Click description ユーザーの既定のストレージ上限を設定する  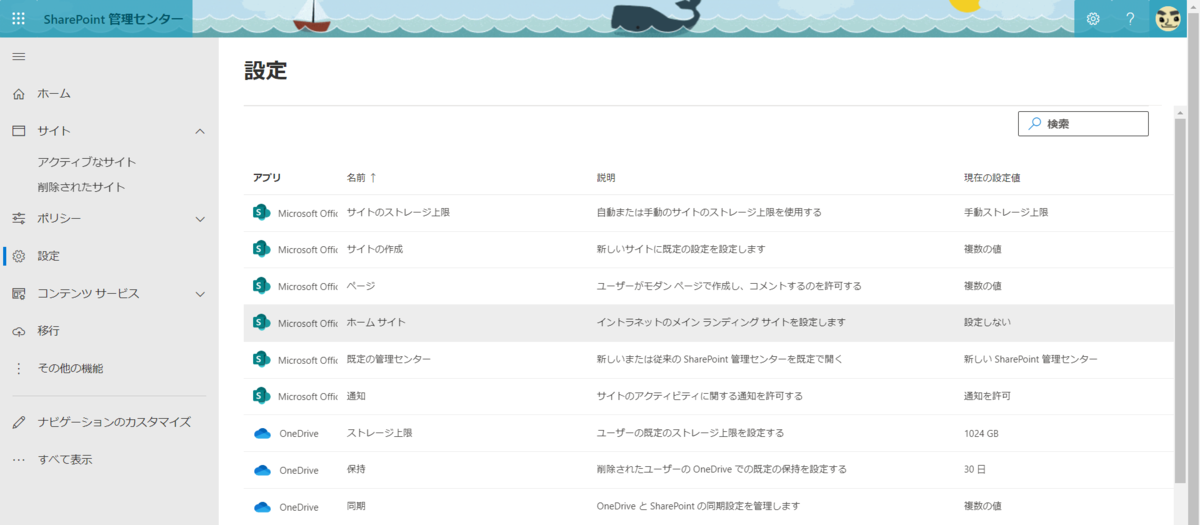690,433
